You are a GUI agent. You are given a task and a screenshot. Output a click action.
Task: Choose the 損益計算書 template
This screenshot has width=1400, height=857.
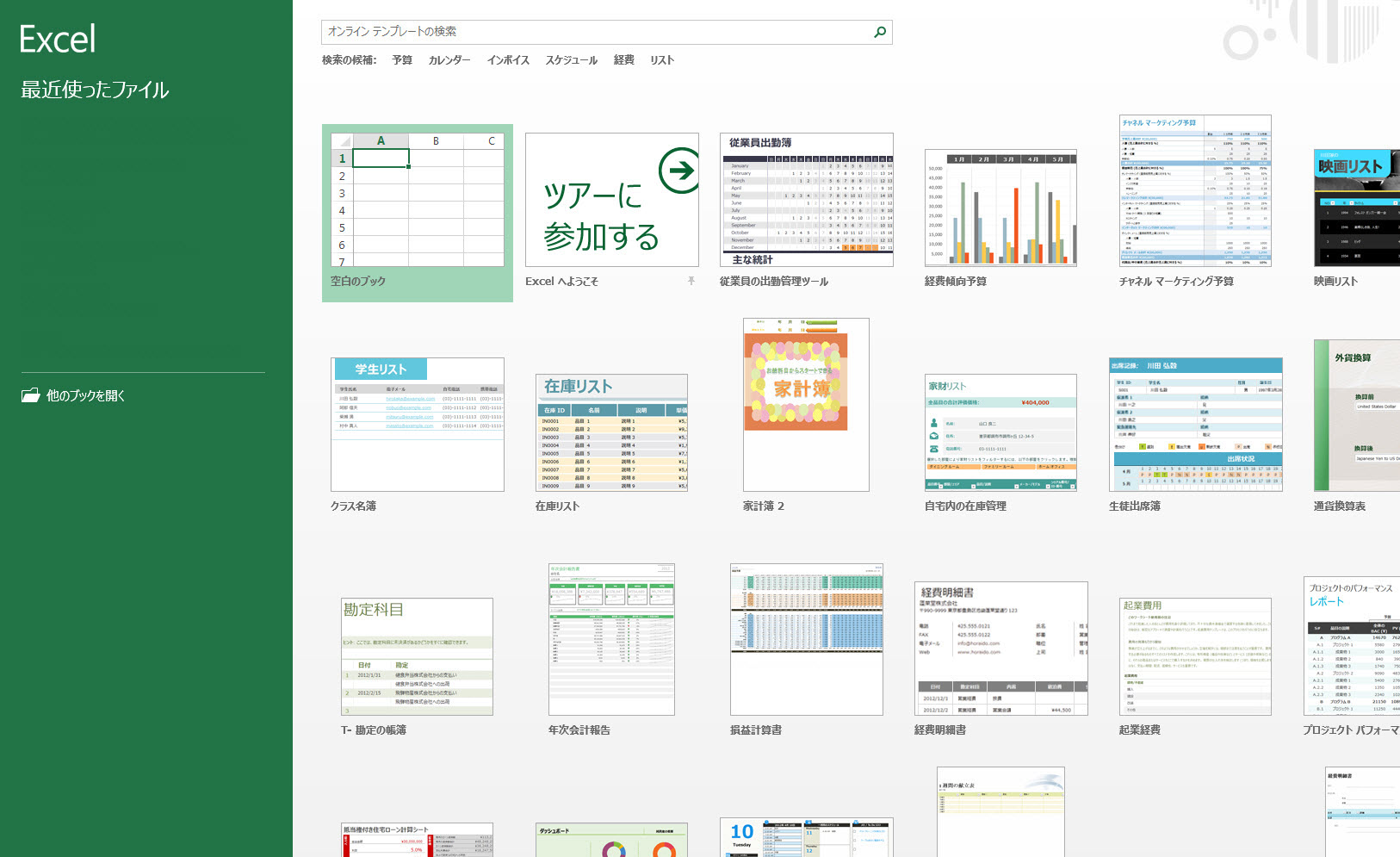tap(807, 640)
